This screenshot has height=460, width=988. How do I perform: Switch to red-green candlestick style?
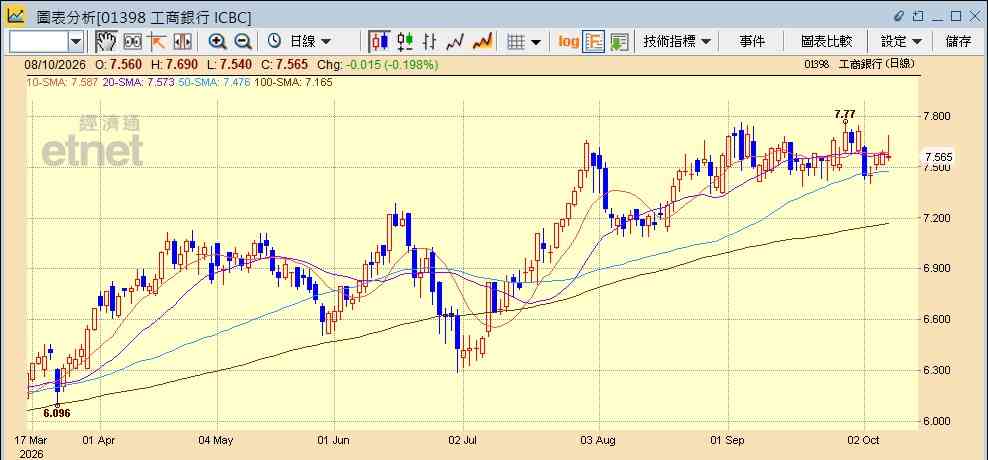(405, 42)
